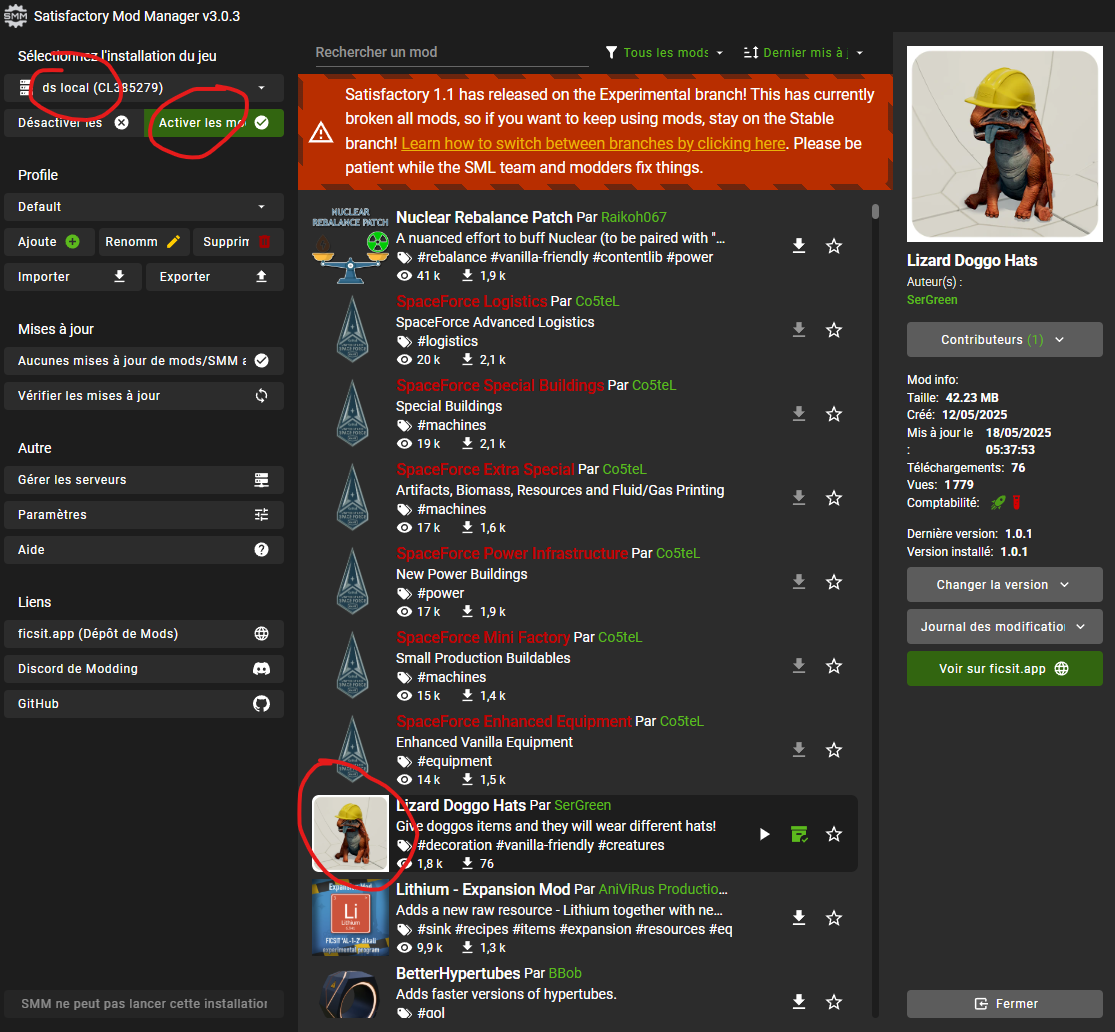Click the mod list scrollbar thumb
Screen dimensions: 1115x1032
(875, 211)
